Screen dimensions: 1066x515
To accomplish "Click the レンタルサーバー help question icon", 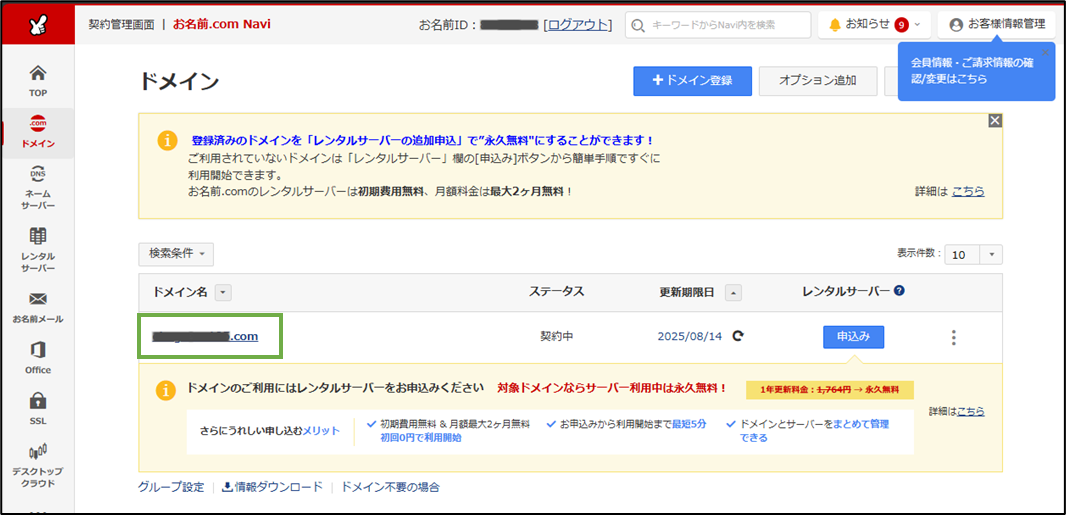I will coord(899,290).
